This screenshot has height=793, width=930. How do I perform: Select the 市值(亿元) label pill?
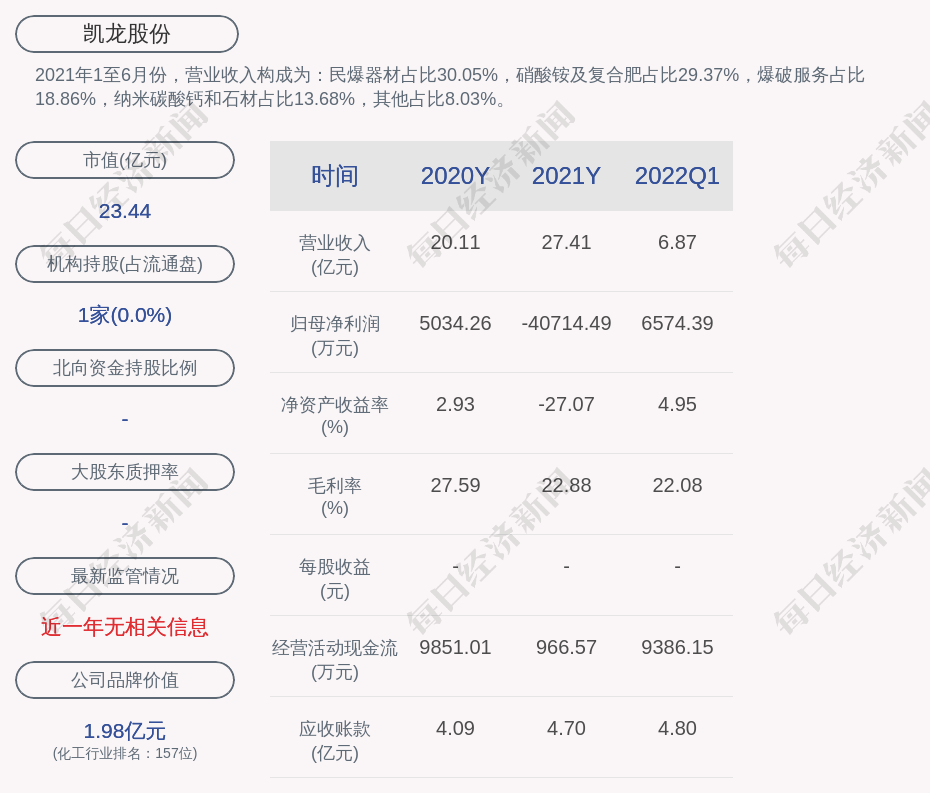[x=125, y=160]
